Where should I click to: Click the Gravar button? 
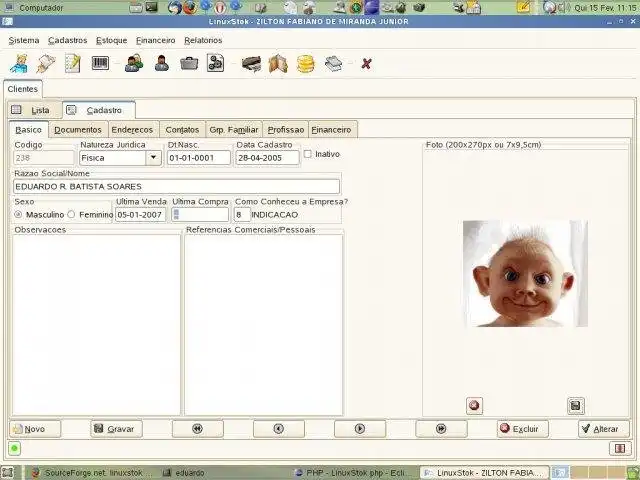coord(116,429)
